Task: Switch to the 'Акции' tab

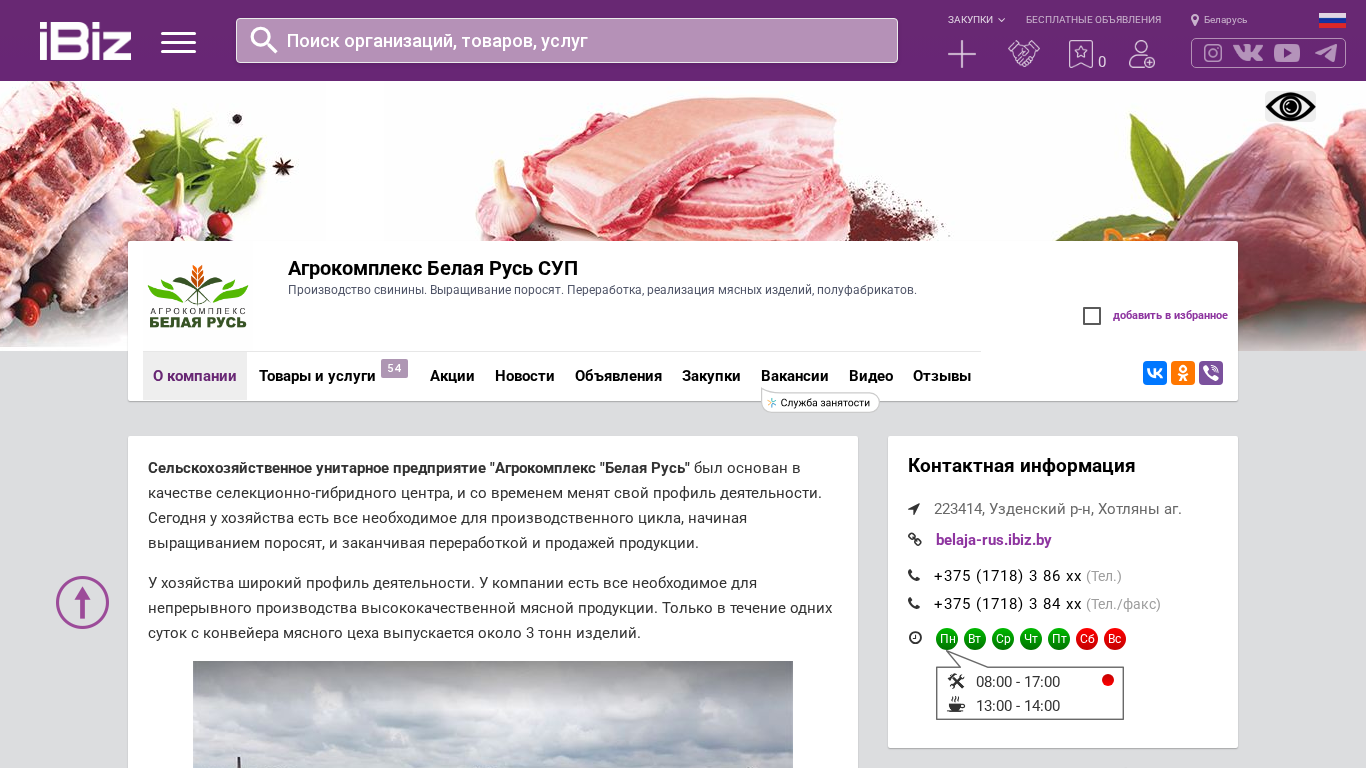Action: 452,376
